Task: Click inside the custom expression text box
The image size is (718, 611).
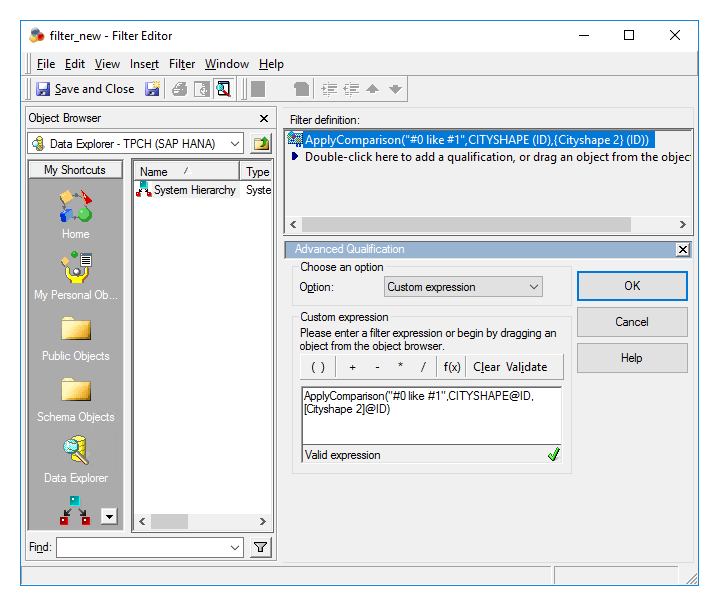Action: click(431, 415)
